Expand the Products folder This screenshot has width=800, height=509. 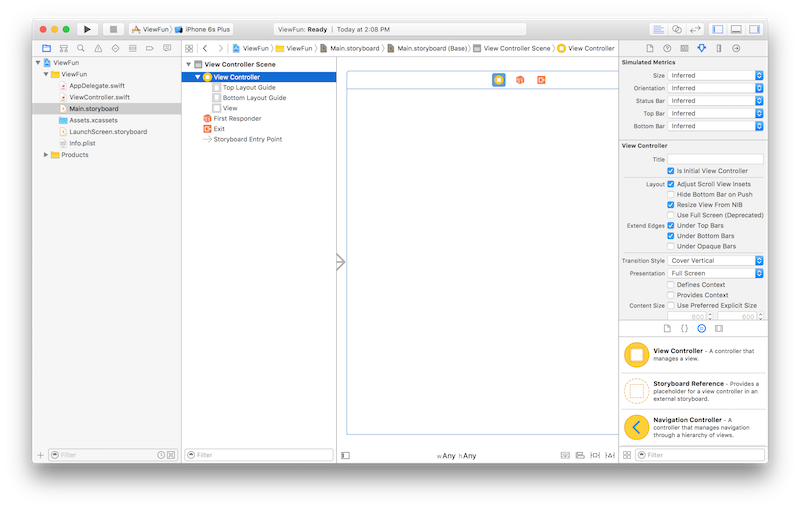[x=46, y=155]
